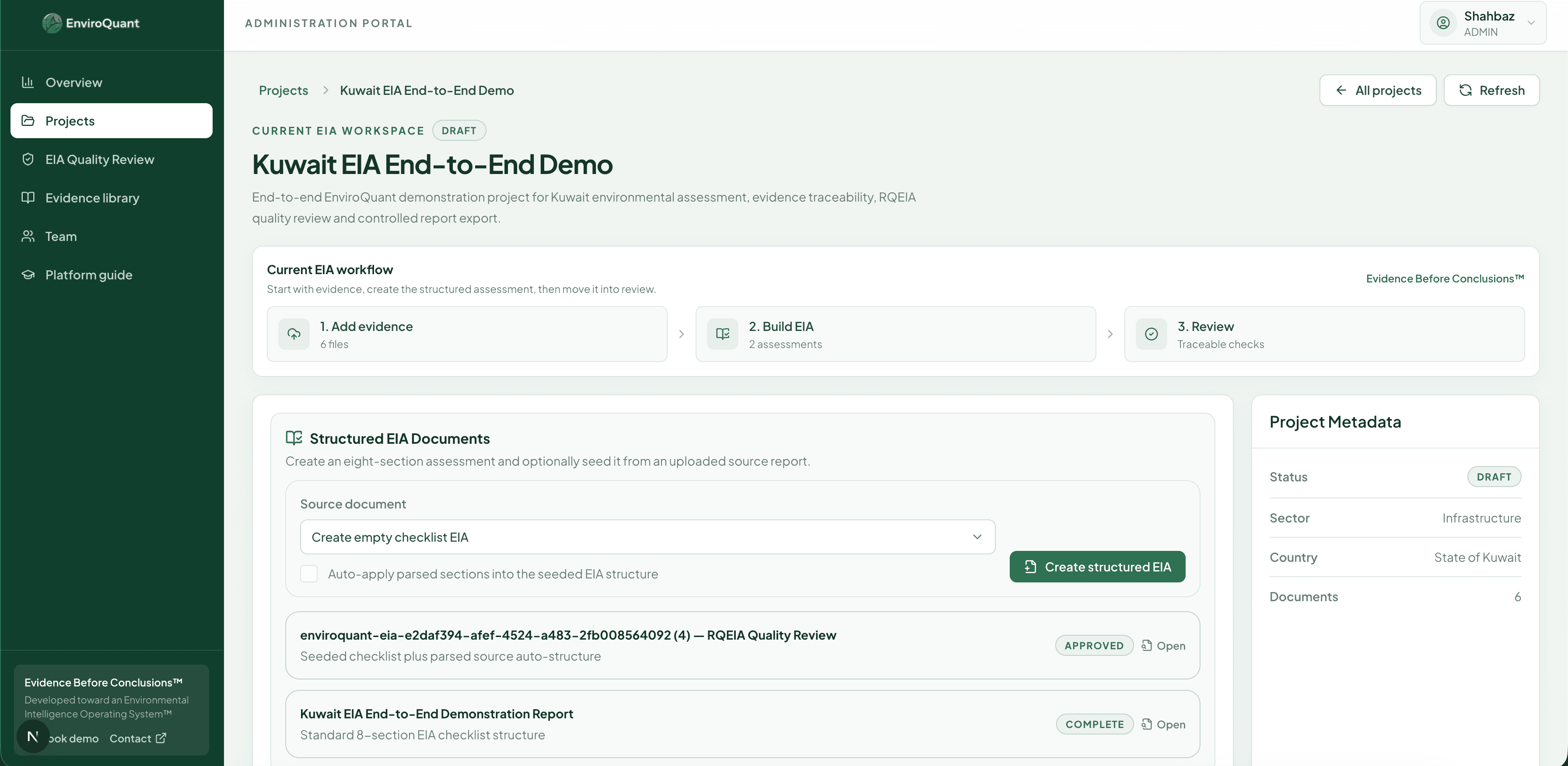Click the open-file icon in Demonstration Report row
Image resolution: width=1568 pixels, height=766 pixels.
(1147, 724)
